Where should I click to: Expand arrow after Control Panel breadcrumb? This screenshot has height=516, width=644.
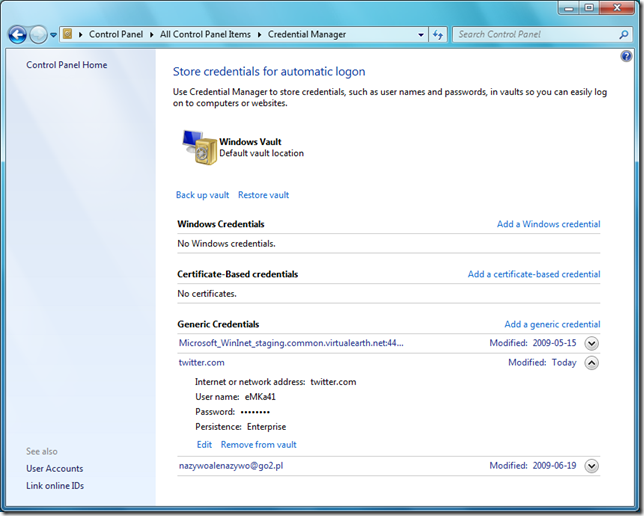tap(152, 35)
